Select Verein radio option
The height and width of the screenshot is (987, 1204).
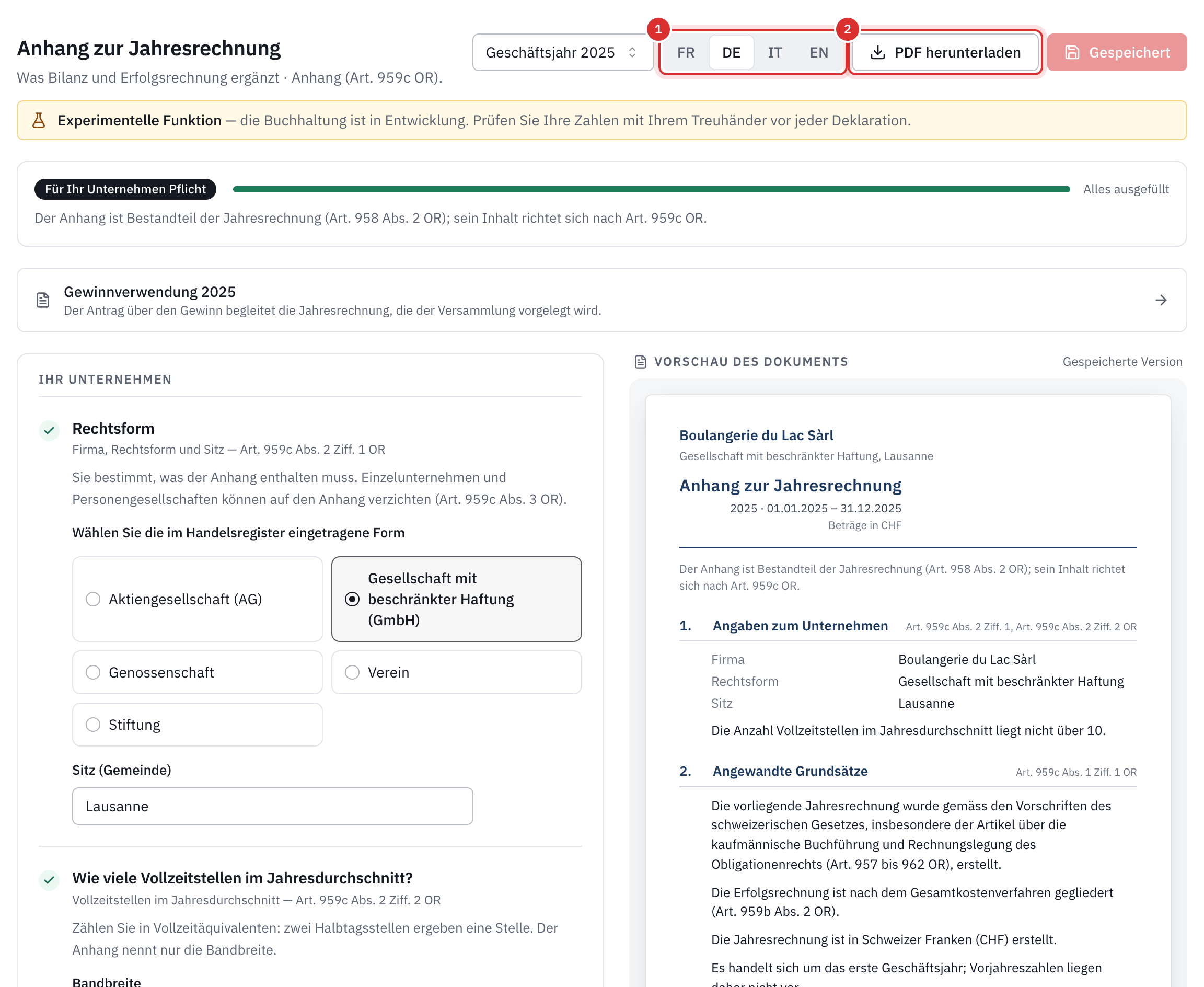[x=456, y=673]
